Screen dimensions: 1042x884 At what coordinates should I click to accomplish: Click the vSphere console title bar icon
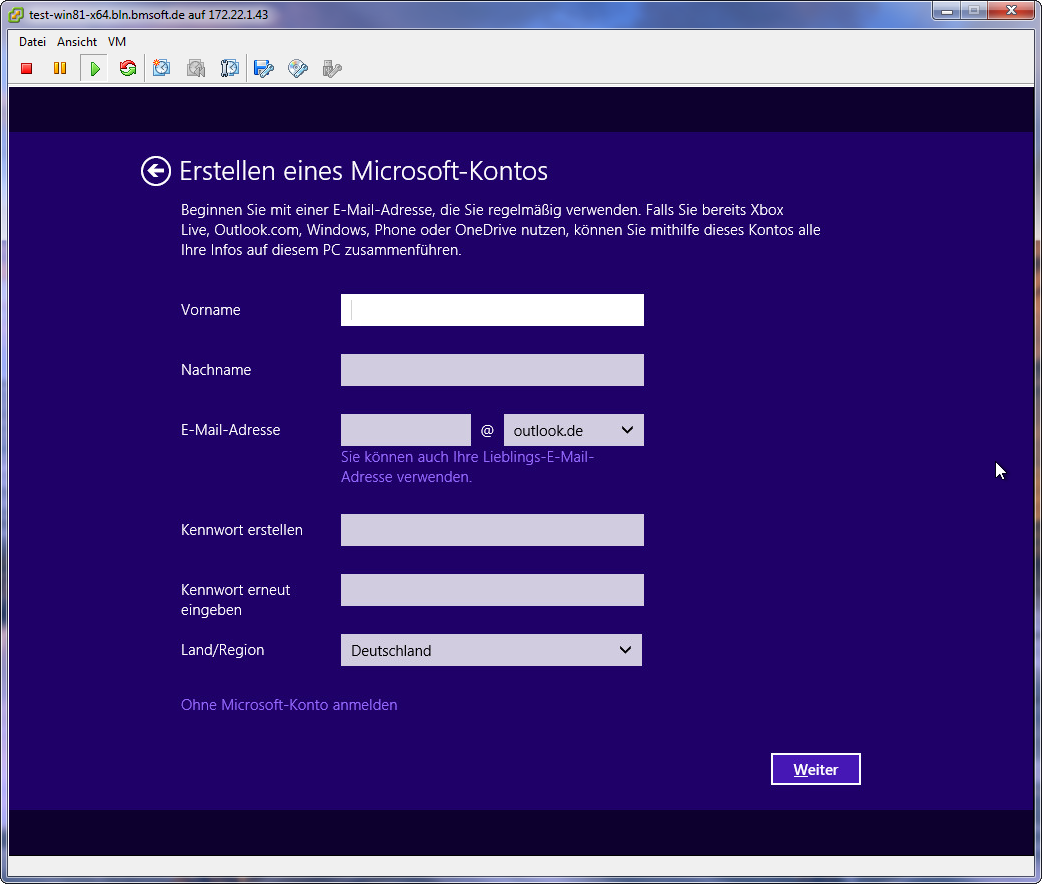coord(16,14)
